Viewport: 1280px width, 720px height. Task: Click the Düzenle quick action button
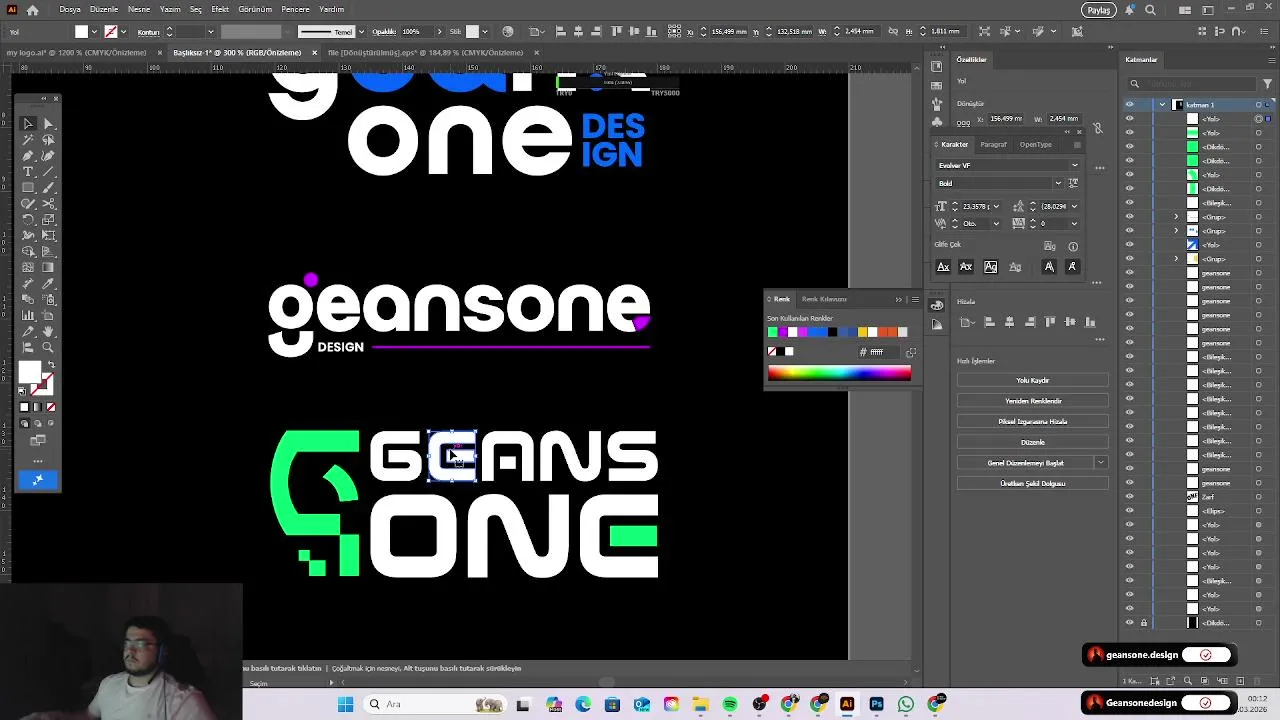click(1032, 442)
